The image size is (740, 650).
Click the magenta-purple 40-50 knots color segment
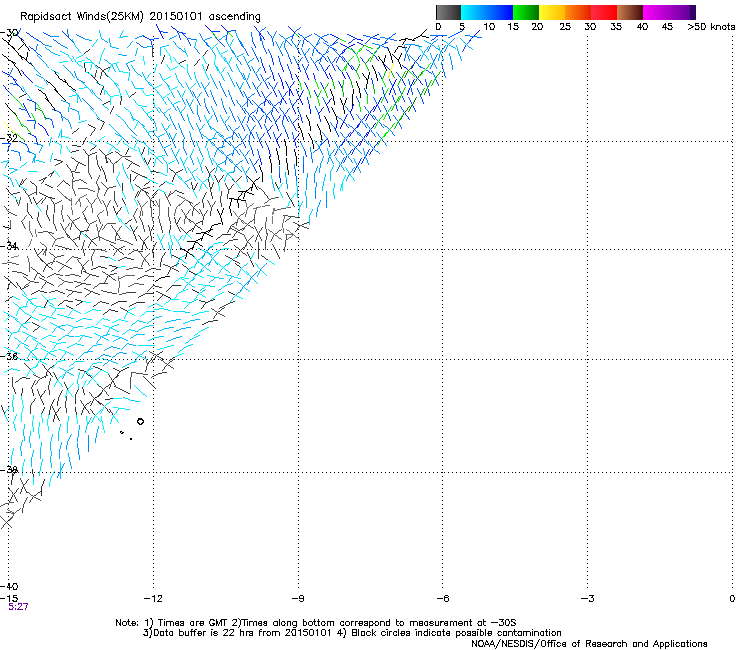(669, 12)
